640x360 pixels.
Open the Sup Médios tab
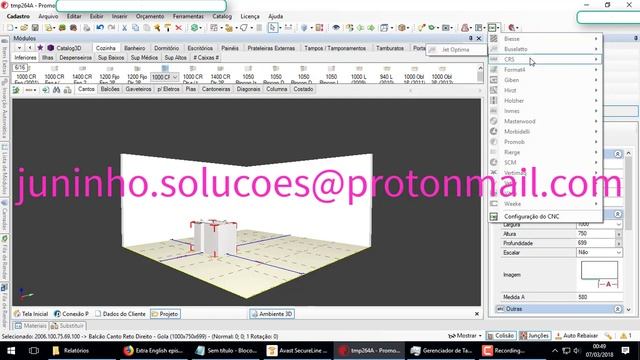[x=144, y=58]
